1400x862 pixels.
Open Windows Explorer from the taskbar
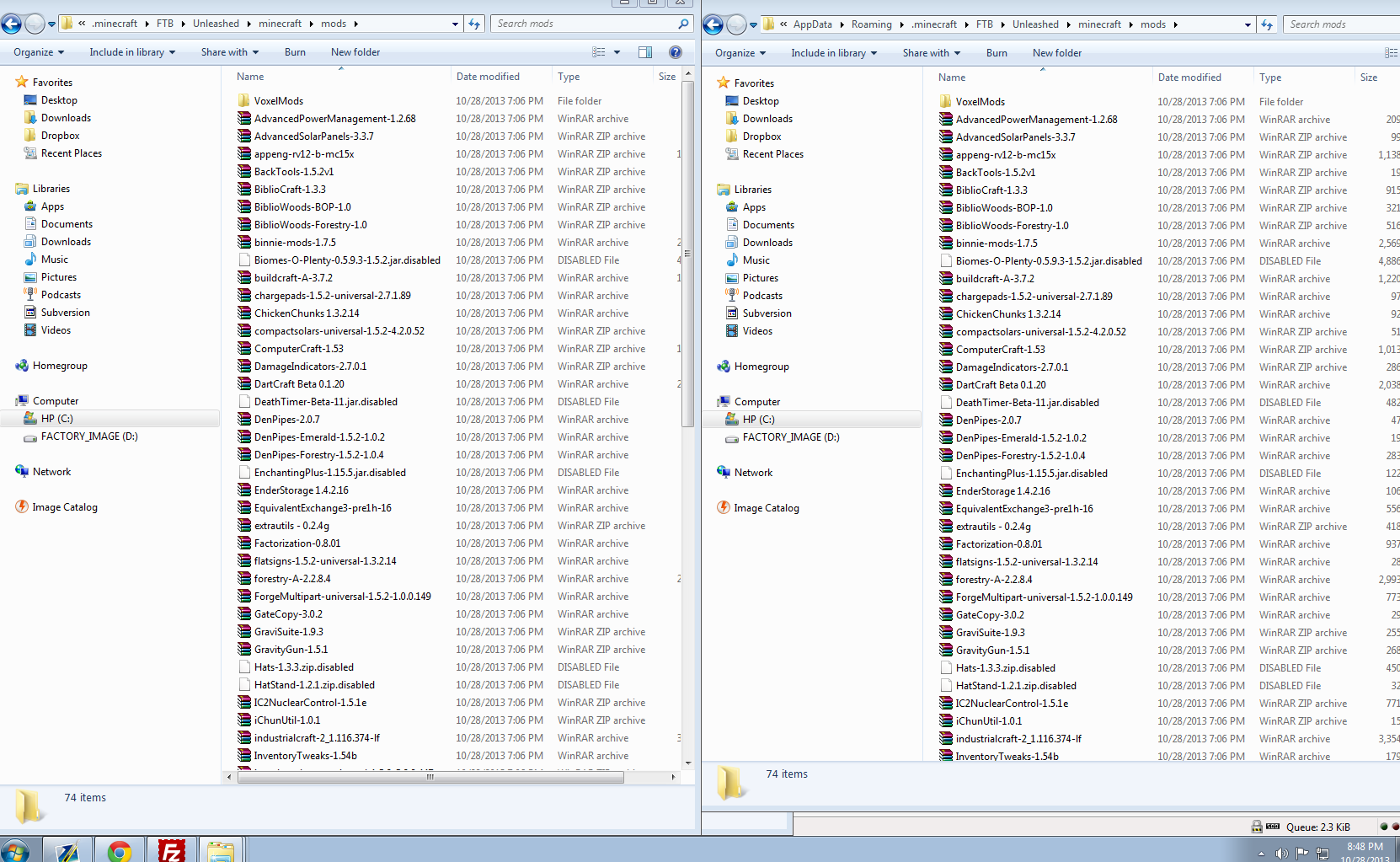click(221, 851)
